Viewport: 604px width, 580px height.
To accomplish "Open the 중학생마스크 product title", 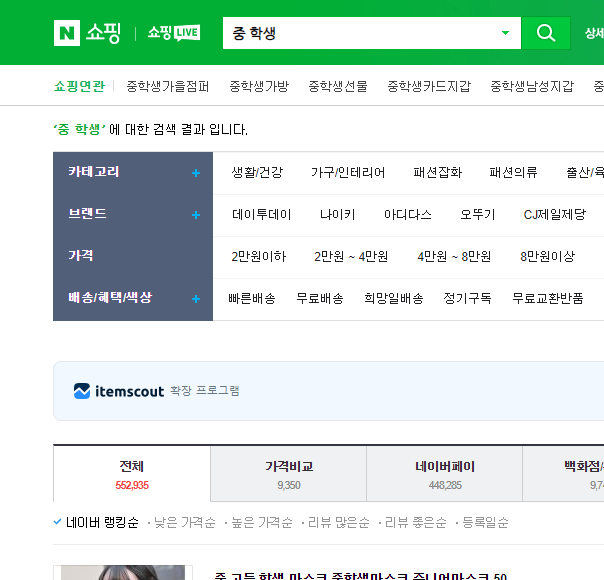I will pos(361,576).
